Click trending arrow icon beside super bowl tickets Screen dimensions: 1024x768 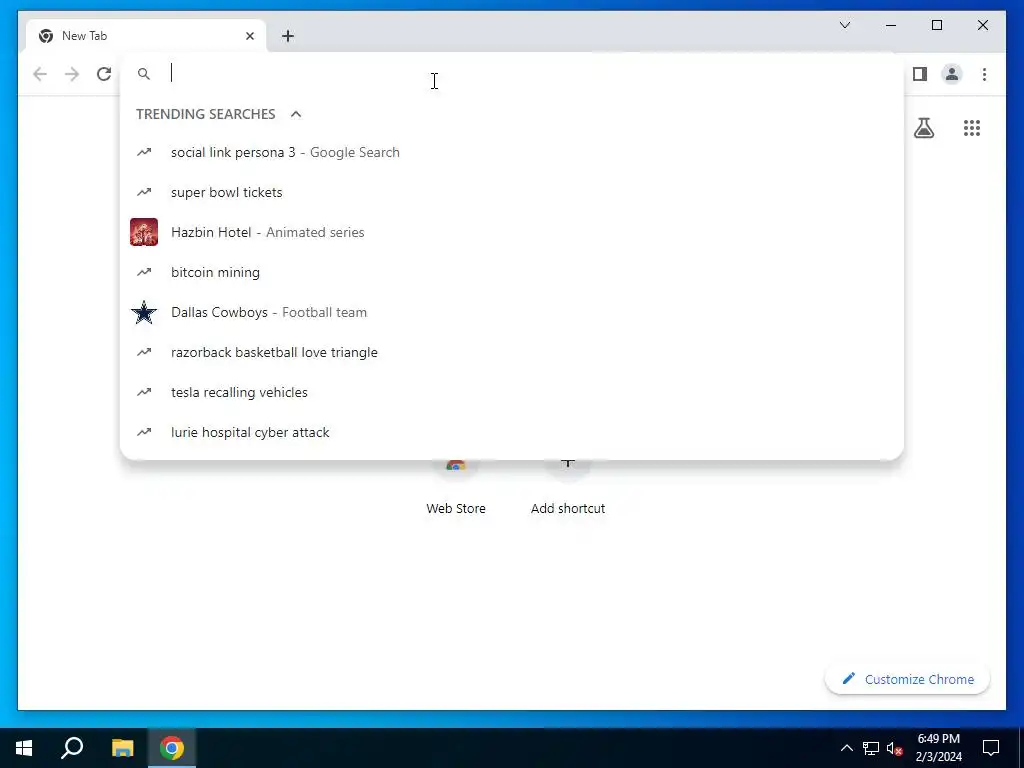(x=144, y=192)
